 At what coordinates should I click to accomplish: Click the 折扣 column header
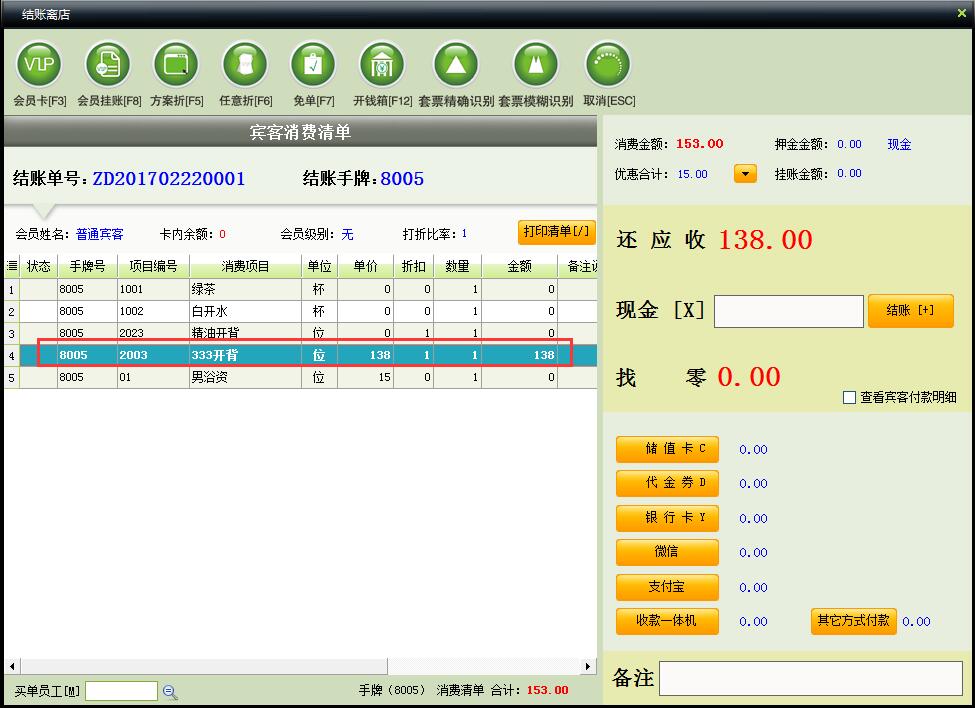click(414, 266)
